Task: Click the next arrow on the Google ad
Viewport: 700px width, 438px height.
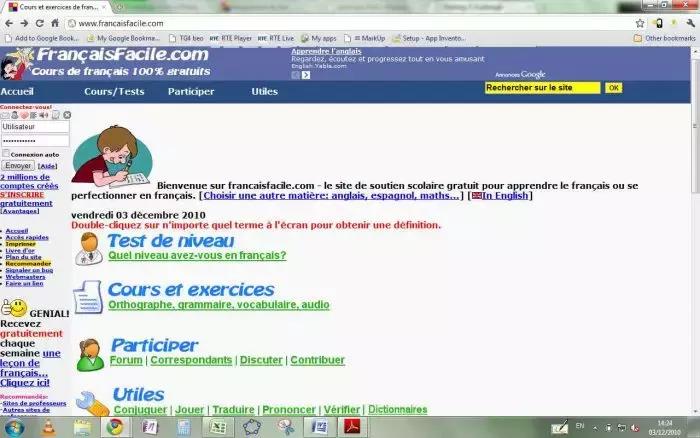Action: pos(306,75)
